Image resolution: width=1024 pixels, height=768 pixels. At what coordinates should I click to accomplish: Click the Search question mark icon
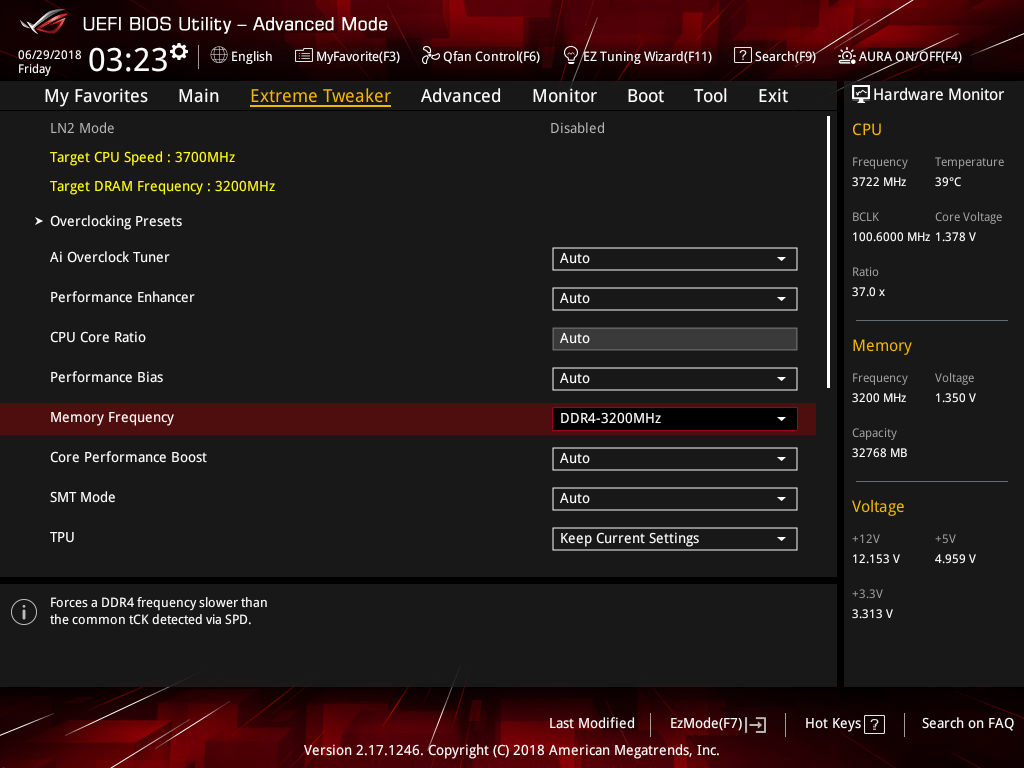743,56
